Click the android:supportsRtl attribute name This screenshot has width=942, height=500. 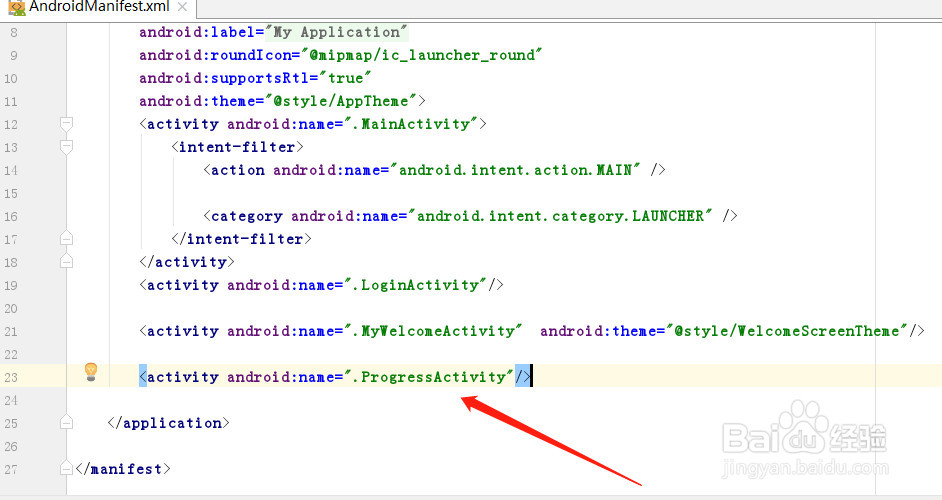(224, 78)
